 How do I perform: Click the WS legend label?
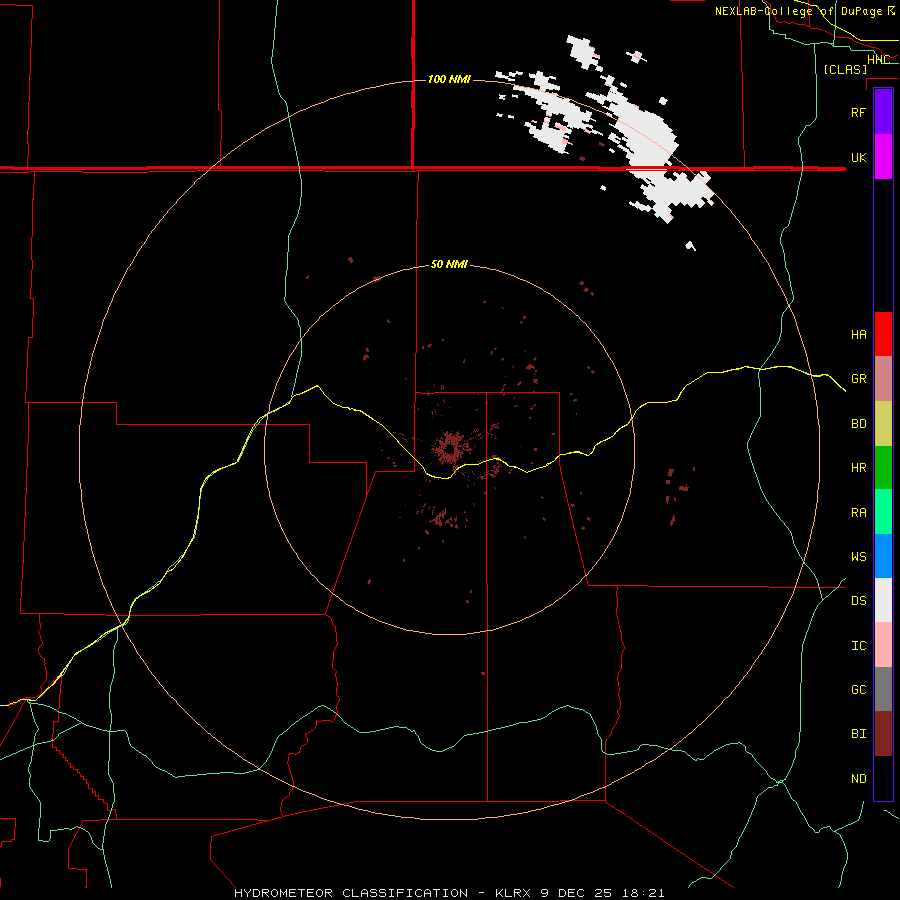[858, 557]
